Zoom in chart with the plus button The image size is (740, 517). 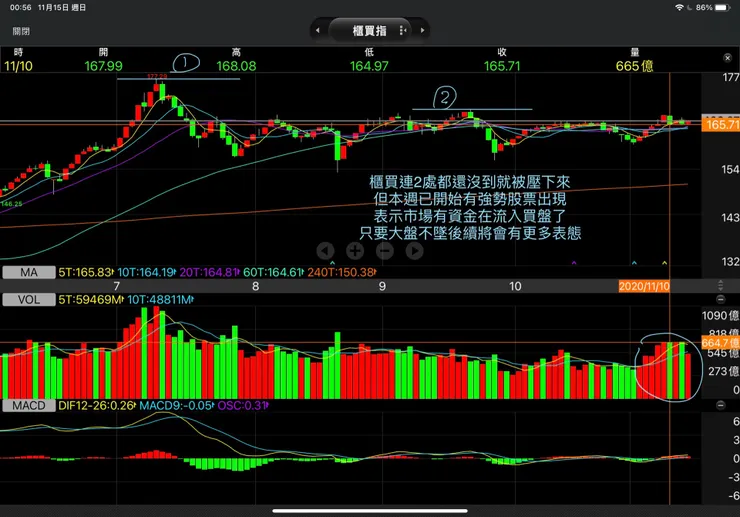(x=355, y=251)
